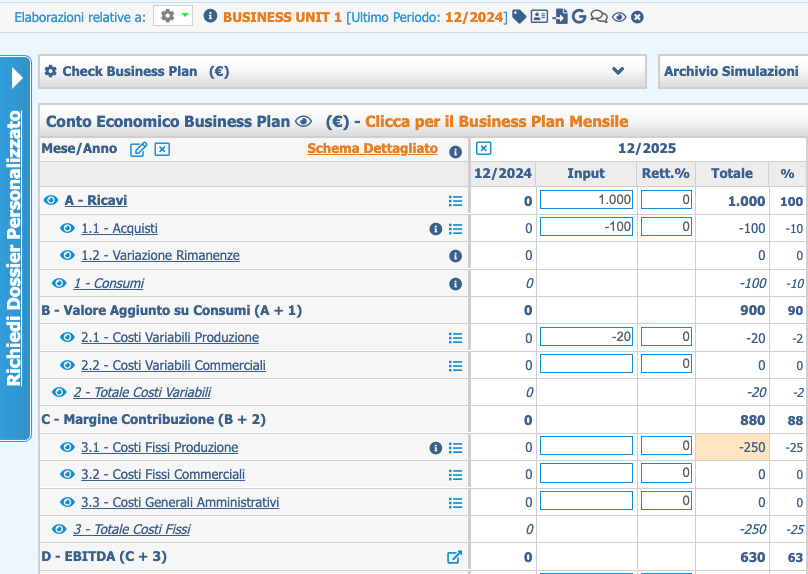Image resolution: width=808 pixels, height=574 pixels.
Task: Toggle eye icon for 2.2 - Costi Variabili Commerciali
Action: coord(67,365)
